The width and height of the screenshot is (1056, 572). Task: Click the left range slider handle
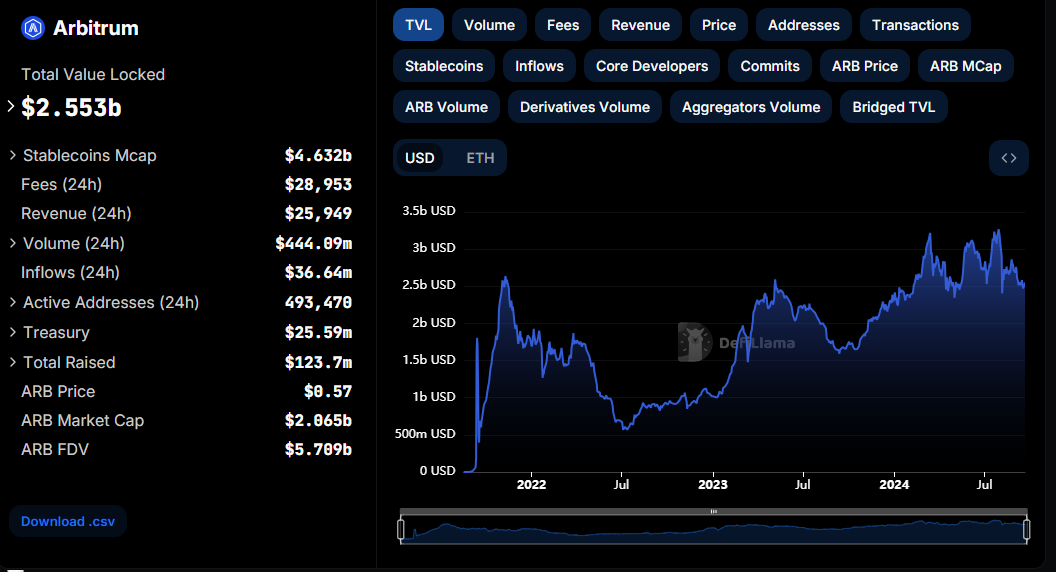[x=401, y=530]
